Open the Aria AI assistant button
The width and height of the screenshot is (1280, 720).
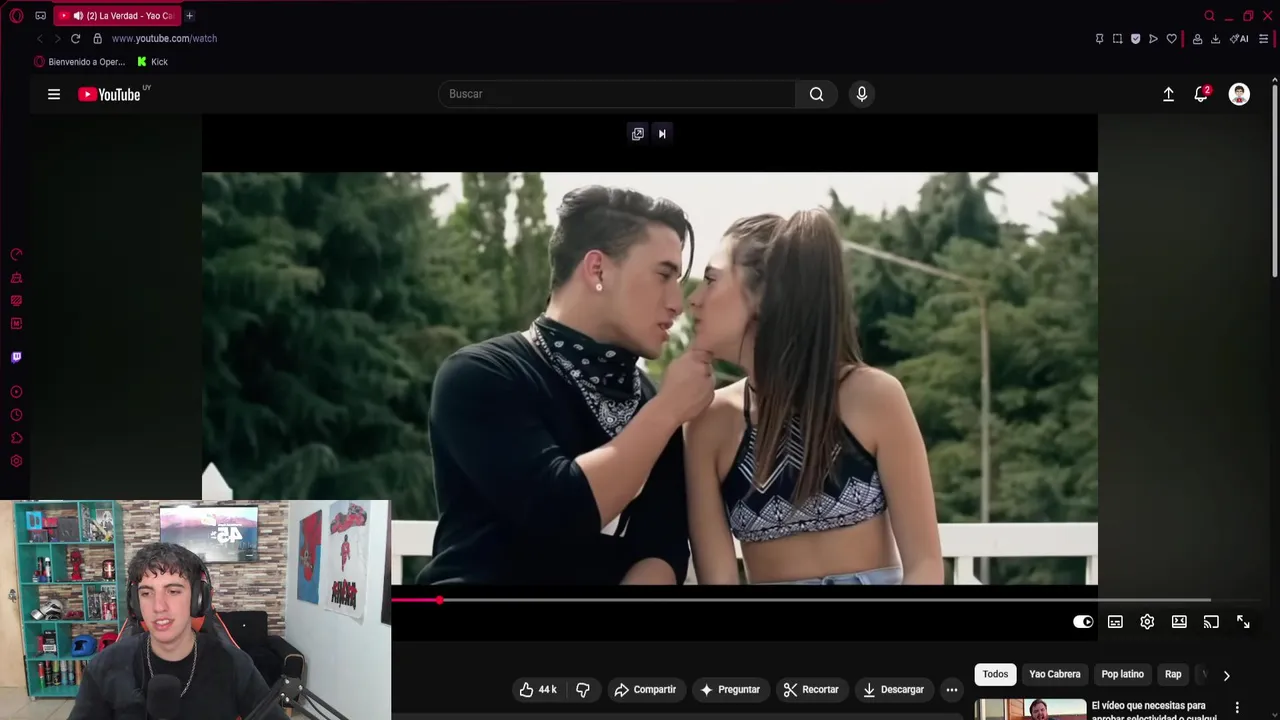1239,39
